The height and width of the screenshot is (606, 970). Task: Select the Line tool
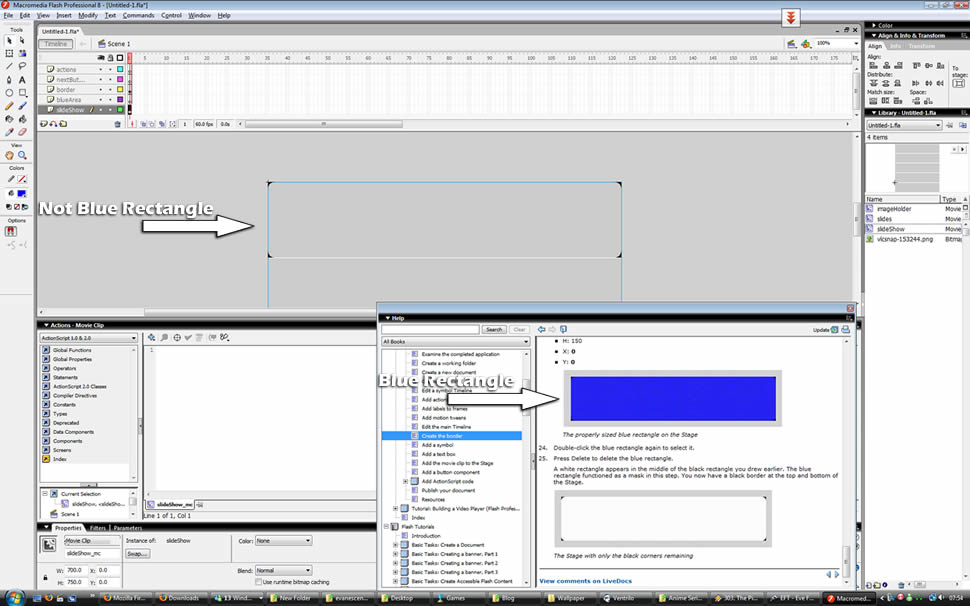click(9, 66)
